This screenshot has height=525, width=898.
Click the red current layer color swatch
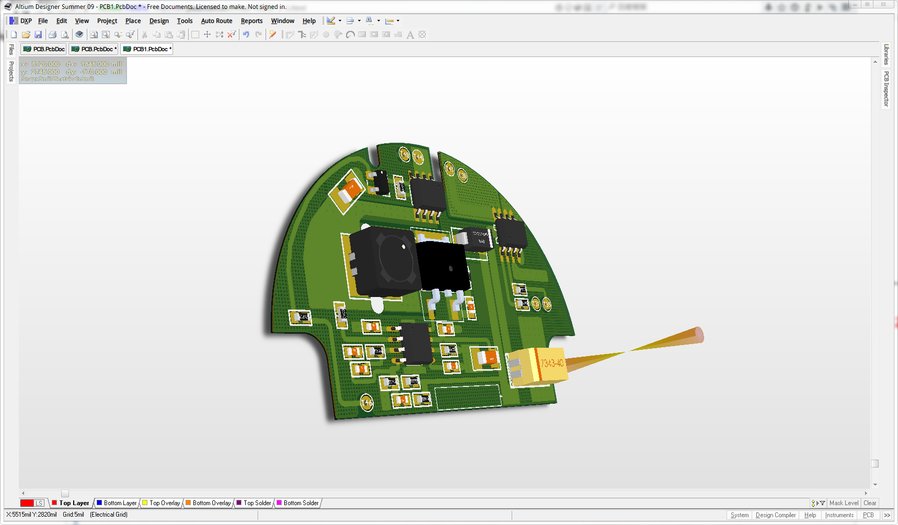click(x=27, y=503)
